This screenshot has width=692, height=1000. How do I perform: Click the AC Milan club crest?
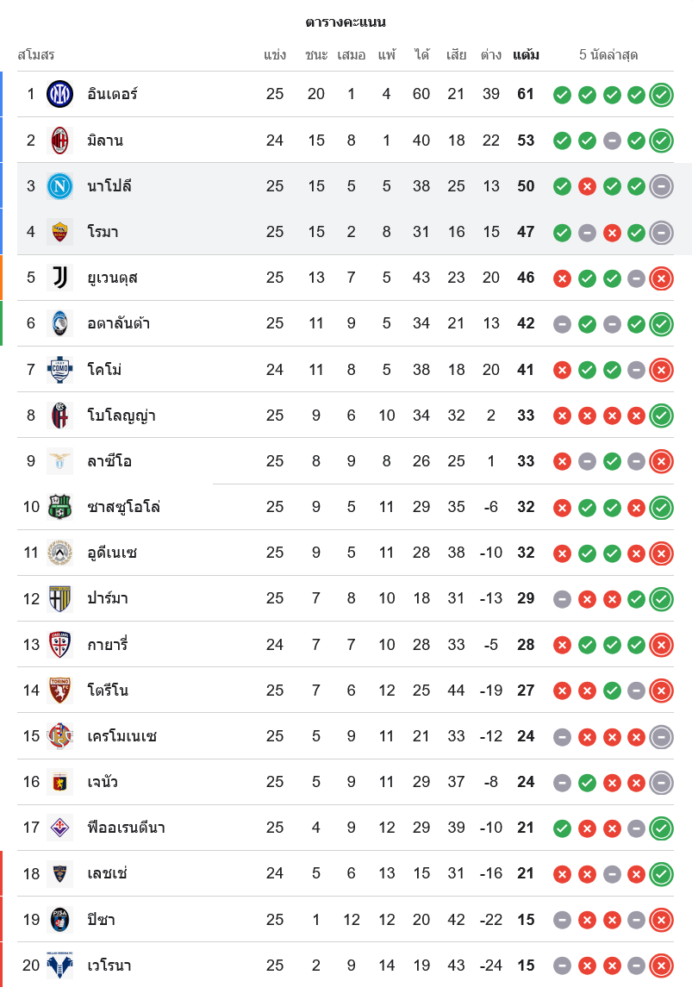click(60, 141)
